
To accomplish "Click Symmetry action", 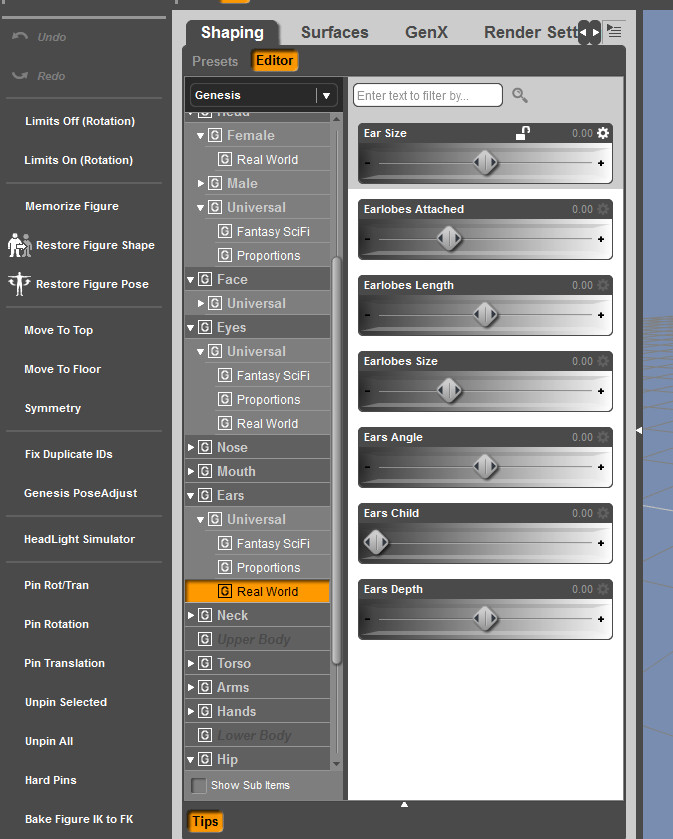I will coord(52,408).
